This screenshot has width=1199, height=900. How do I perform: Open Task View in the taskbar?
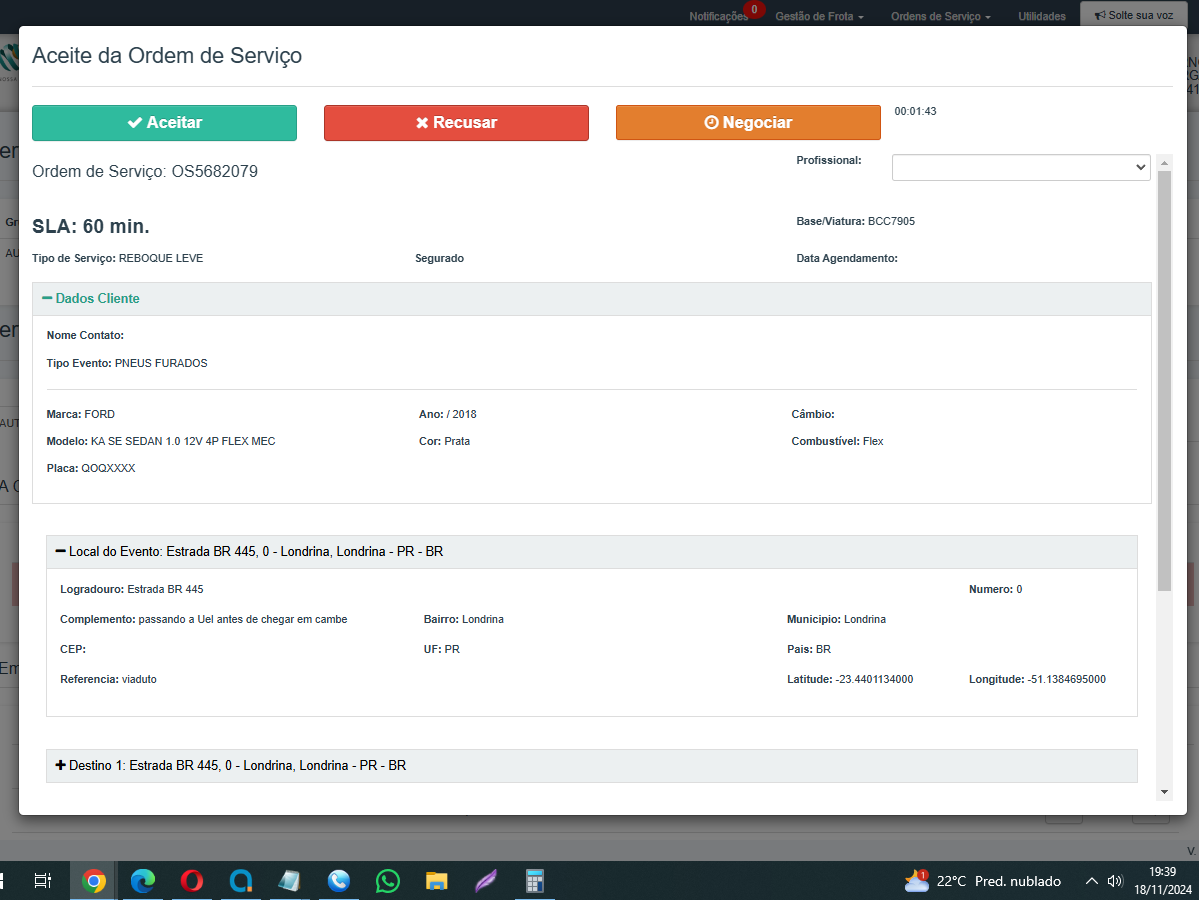[x=43, y=881]
